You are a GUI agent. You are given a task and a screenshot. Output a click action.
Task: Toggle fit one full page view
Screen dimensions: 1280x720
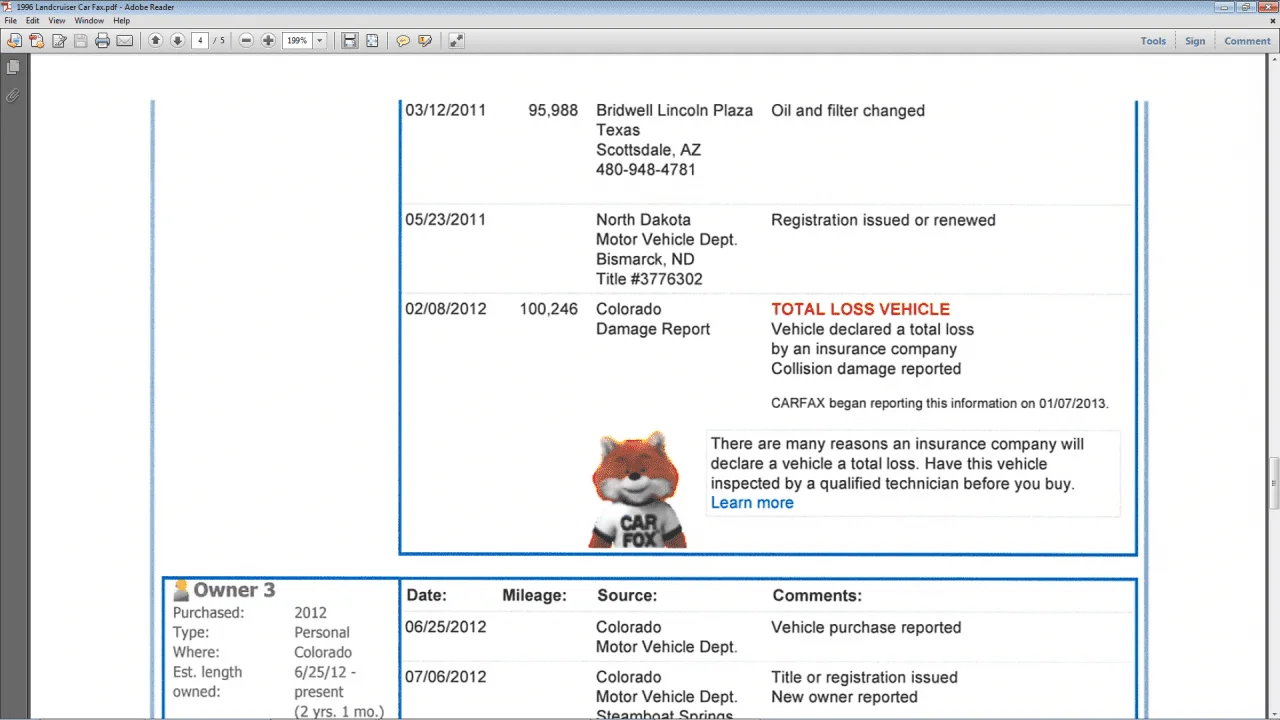pos(372,41)
